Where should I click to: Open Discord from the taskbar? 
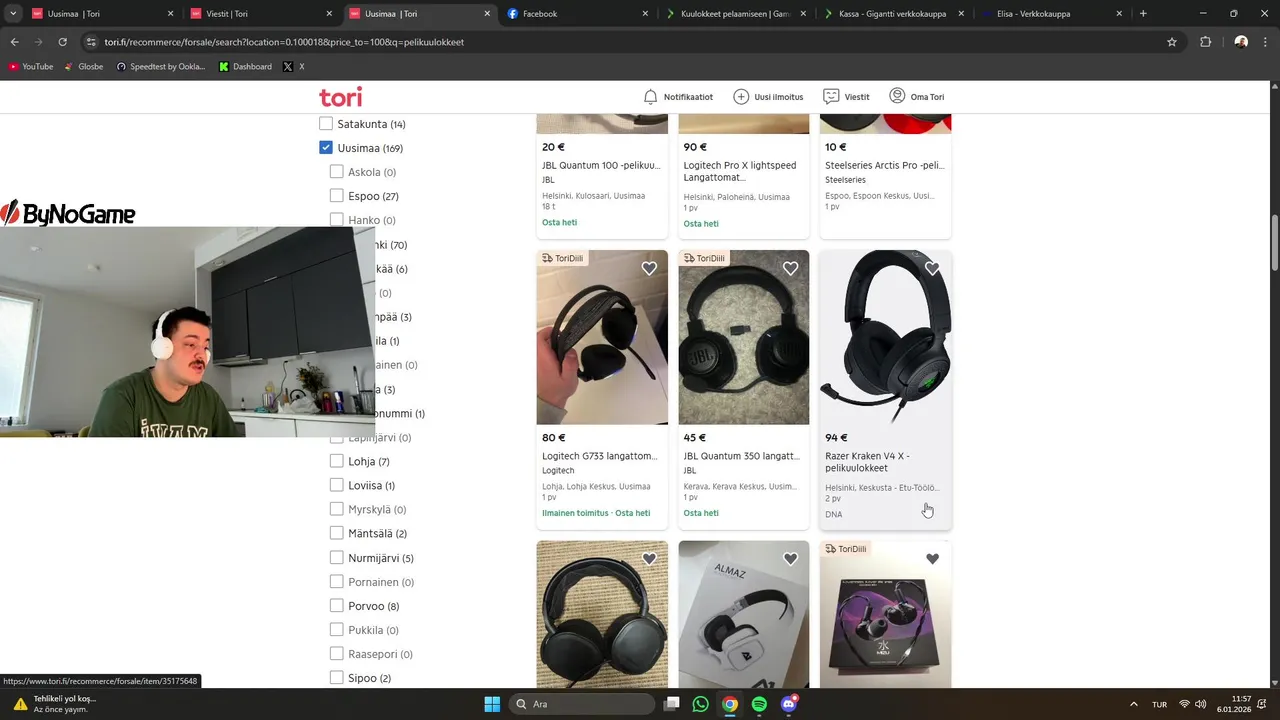[789, 704]
